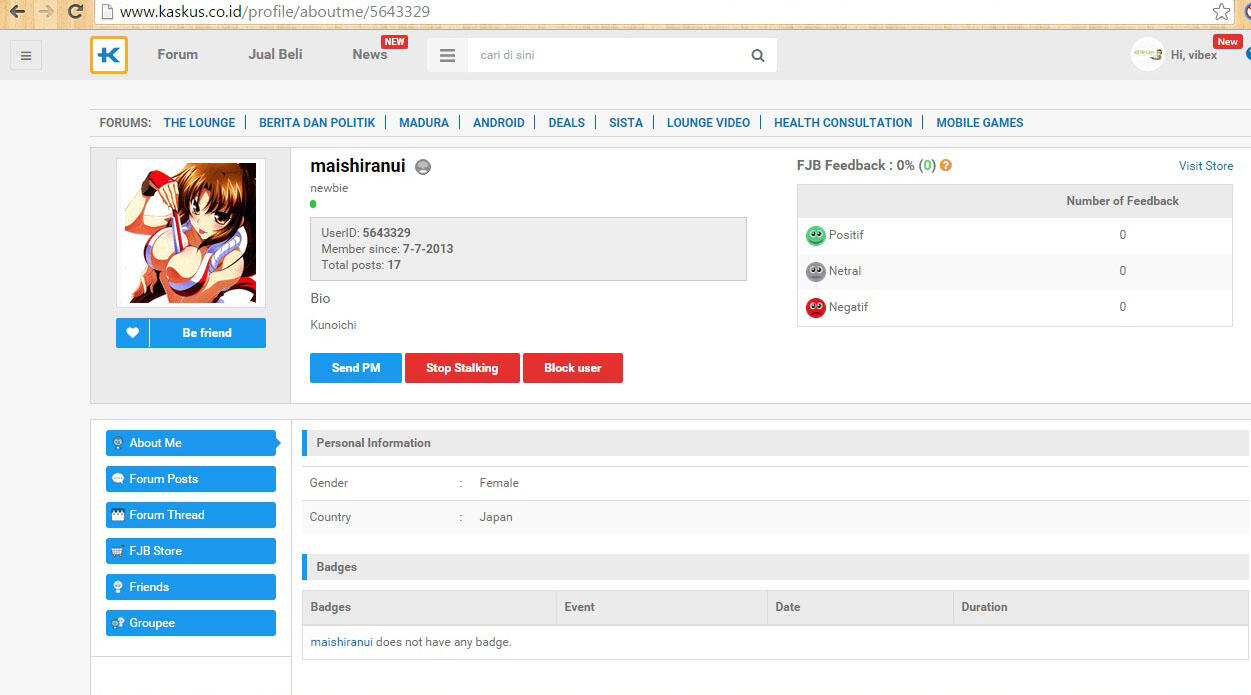The width and height of the screenshot is (1251, 695).
Task: Go to LOUNGE VIDEO forum
Action: coord(708,122)
